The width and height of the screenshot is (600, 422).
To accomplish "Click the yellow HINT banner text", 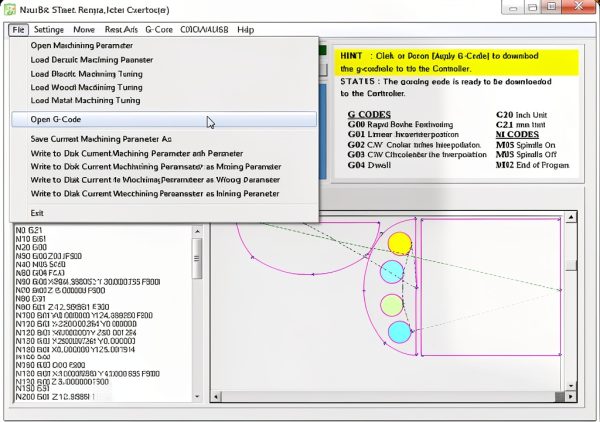I will pyautogui.click(x=457, y=62).
